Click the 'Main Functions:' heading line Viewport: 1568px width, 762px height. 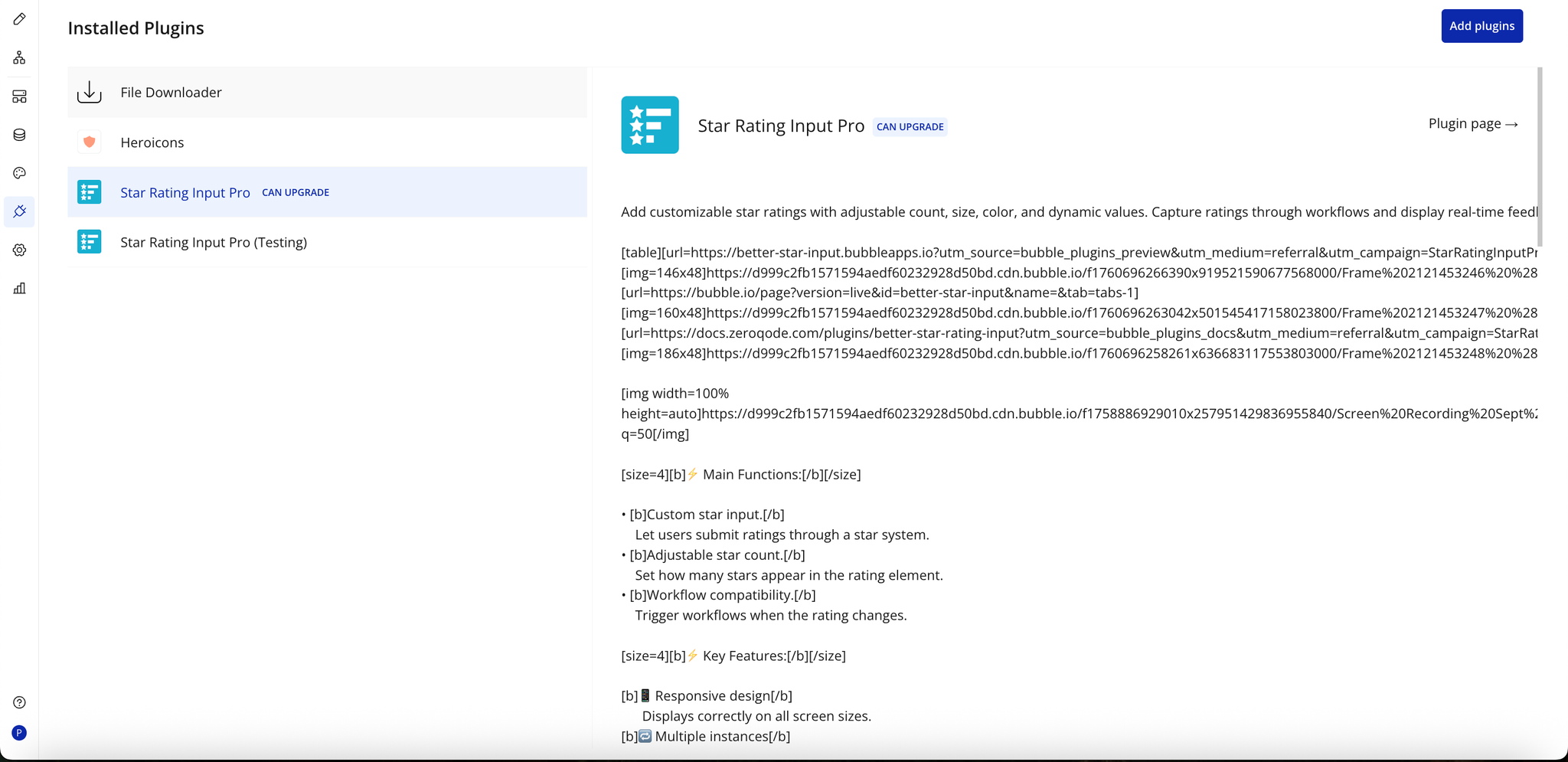741,475
